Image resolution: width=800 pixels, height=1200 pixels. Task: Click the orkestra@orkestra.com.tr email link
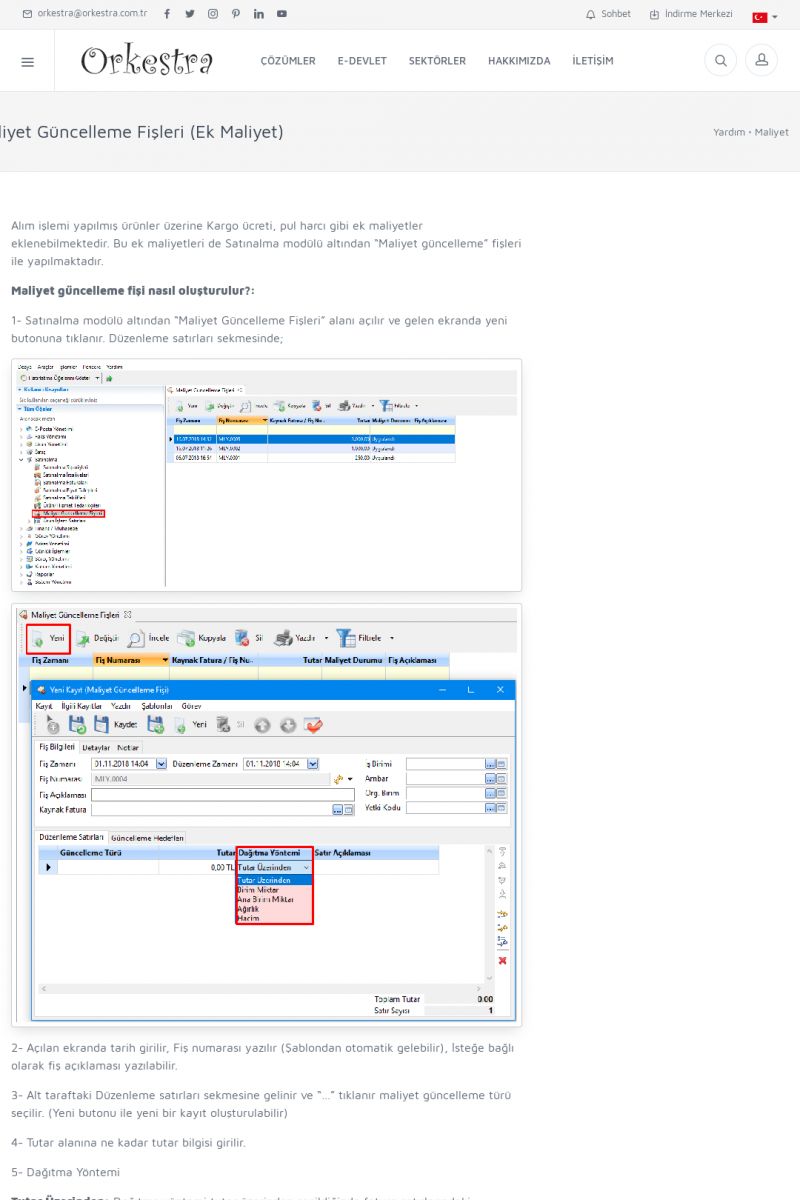pos(85,14)
